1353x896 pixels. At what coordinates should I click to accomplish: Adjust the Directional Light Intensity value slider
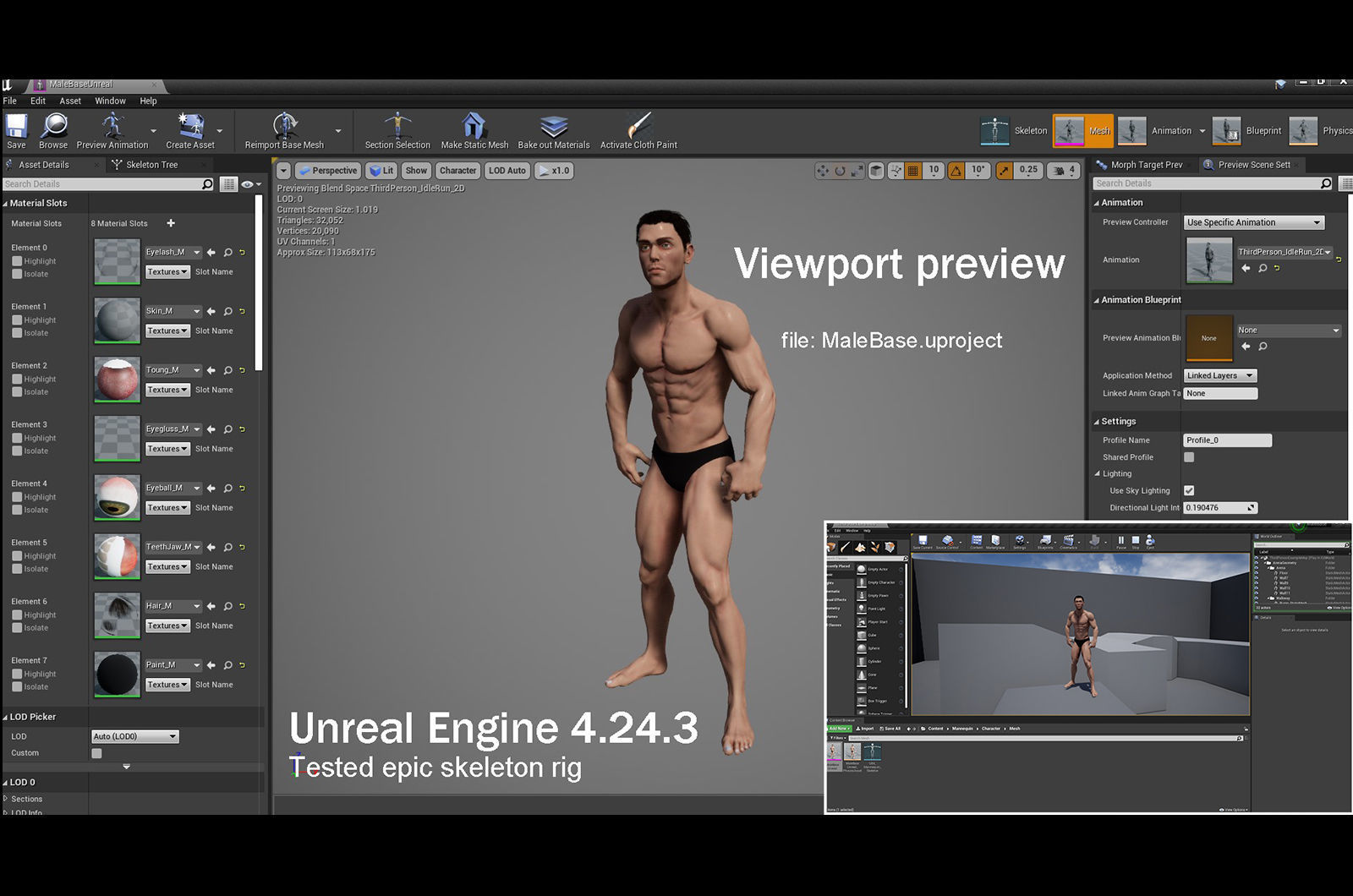point(1220,508)
